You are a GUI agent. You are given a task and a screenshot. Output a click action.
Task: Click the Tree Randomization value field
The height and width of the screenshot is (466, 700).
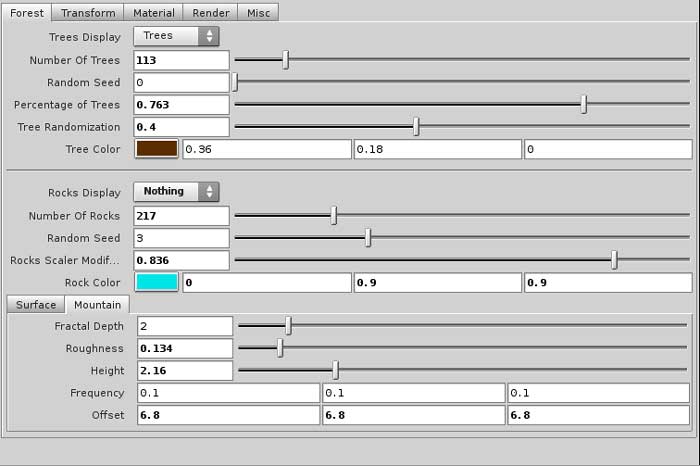[x=181, y=127]
